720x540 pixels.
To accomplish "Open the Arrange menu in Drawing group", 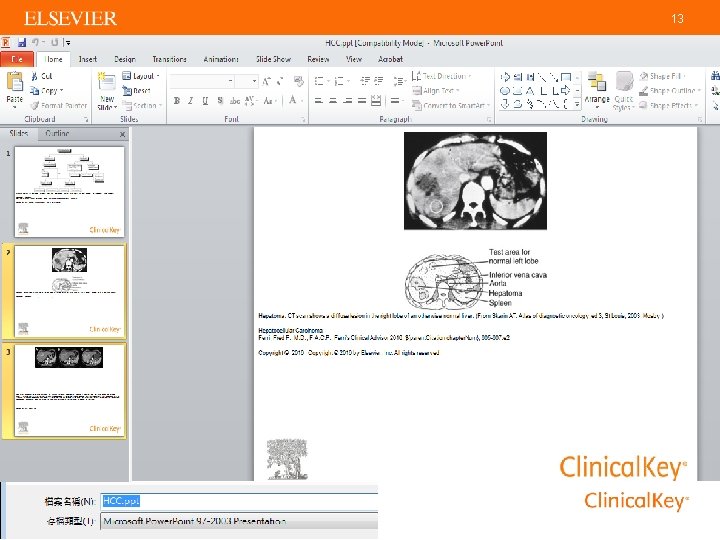I will point(596,91).
